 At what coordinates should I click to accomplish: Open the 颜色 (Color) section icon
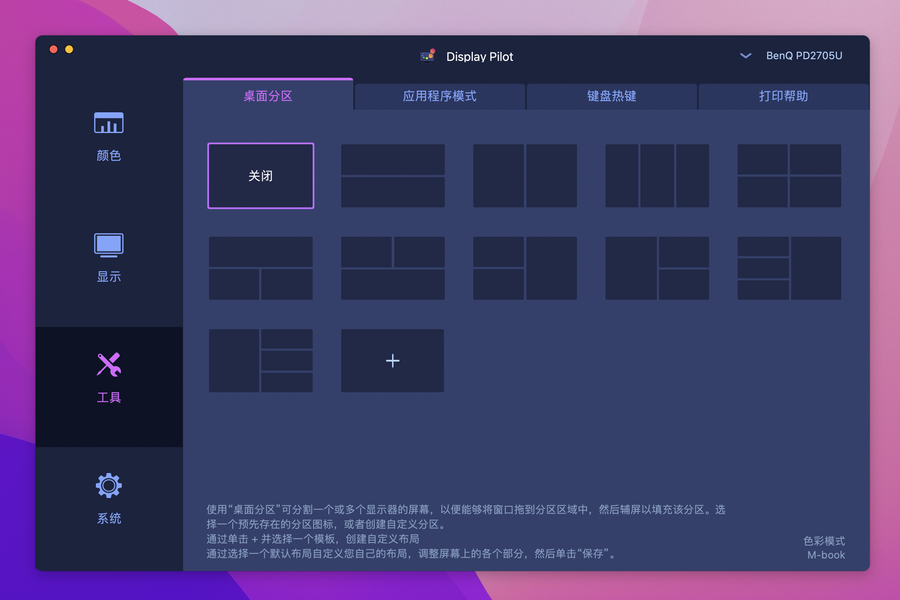point(108,124)
